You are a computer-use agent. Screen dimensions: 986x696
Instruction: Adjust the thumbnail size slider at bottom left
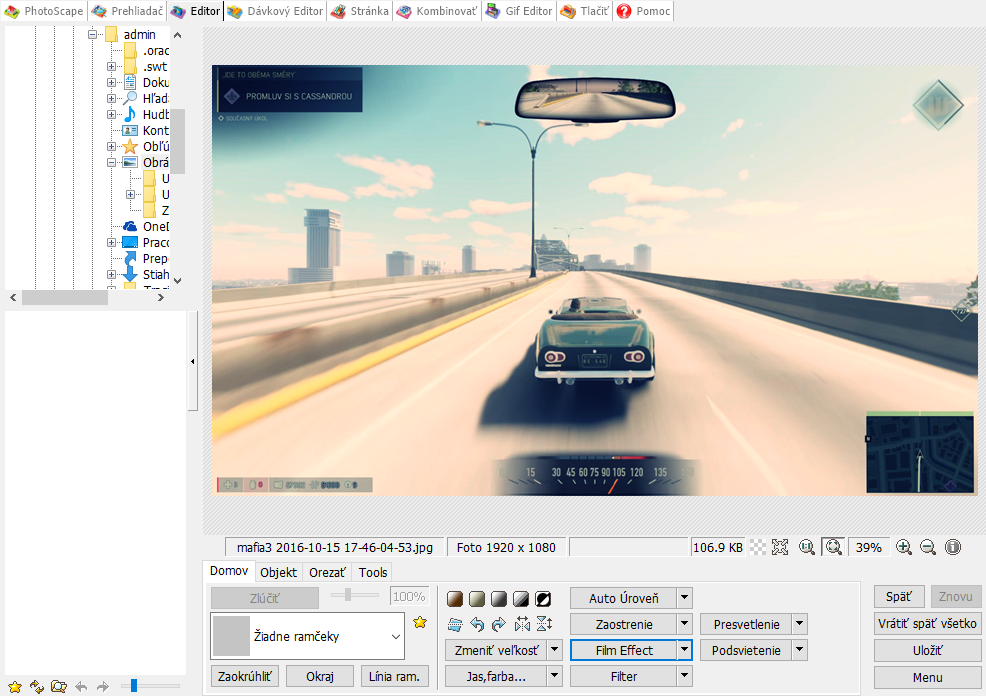coord(134,686)
